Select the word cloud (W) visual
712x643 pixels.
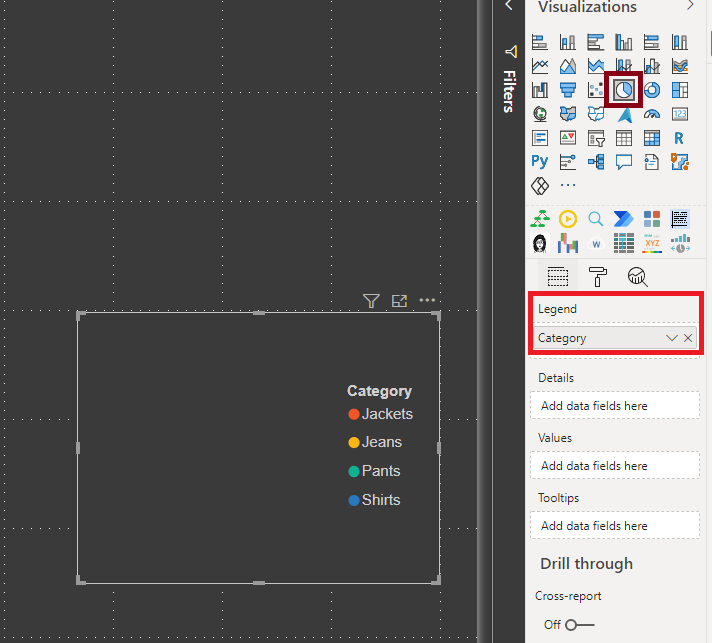[596, 244]
